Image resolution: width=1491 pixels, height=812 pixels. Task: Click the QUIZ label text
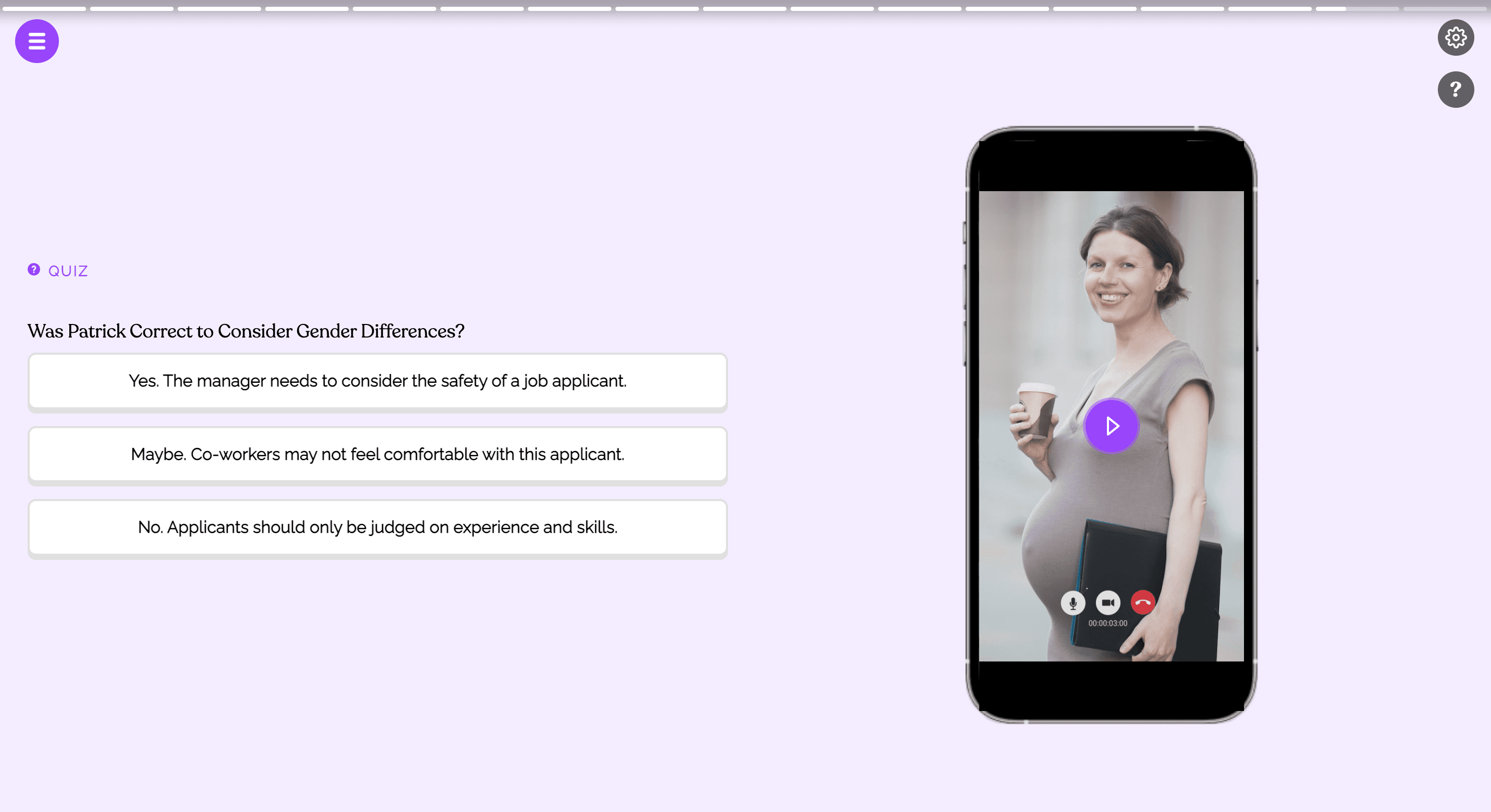coord(68,271)
